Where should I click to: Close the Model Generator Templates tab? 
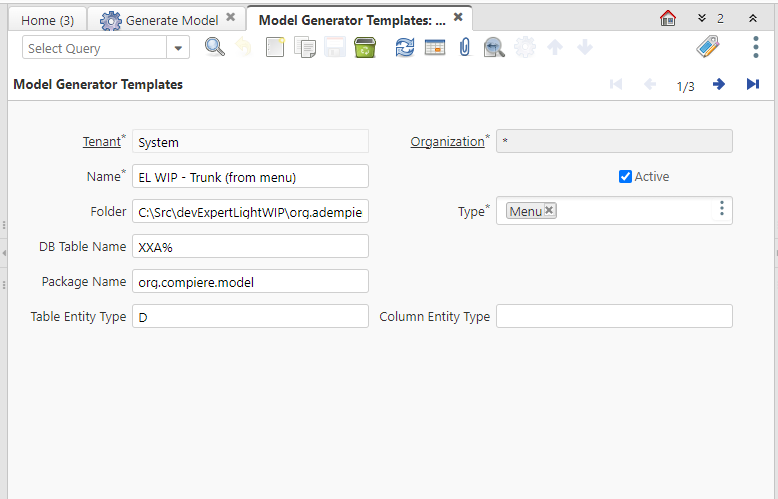tap(458, 17)
